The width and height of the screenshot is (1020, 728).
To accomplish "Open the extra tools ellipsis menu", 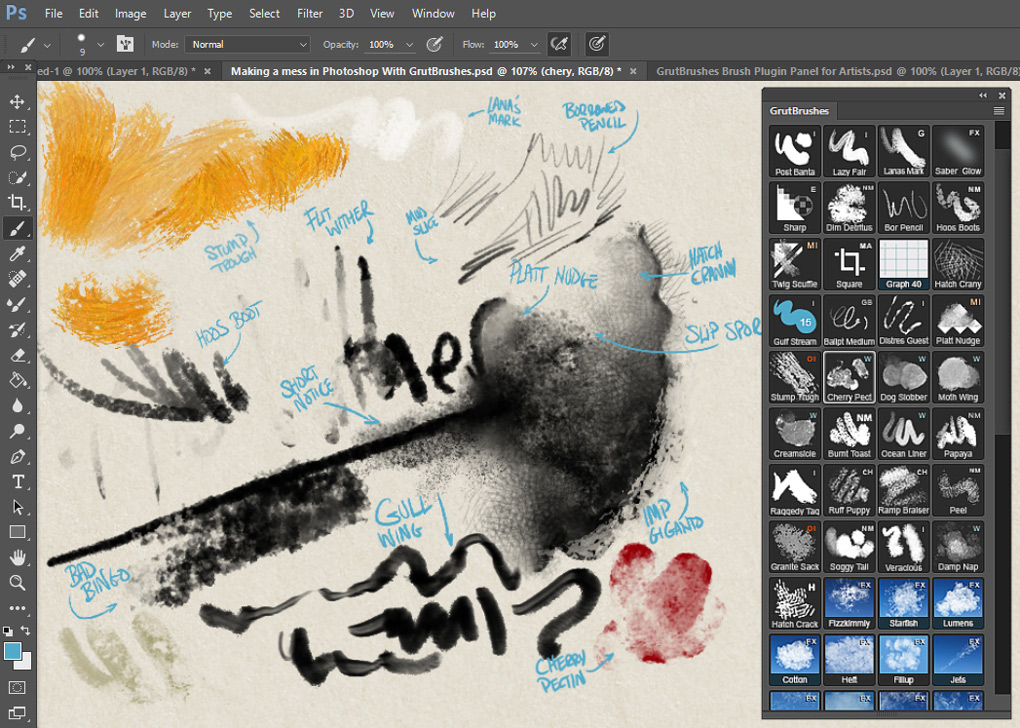I will 18,608.
